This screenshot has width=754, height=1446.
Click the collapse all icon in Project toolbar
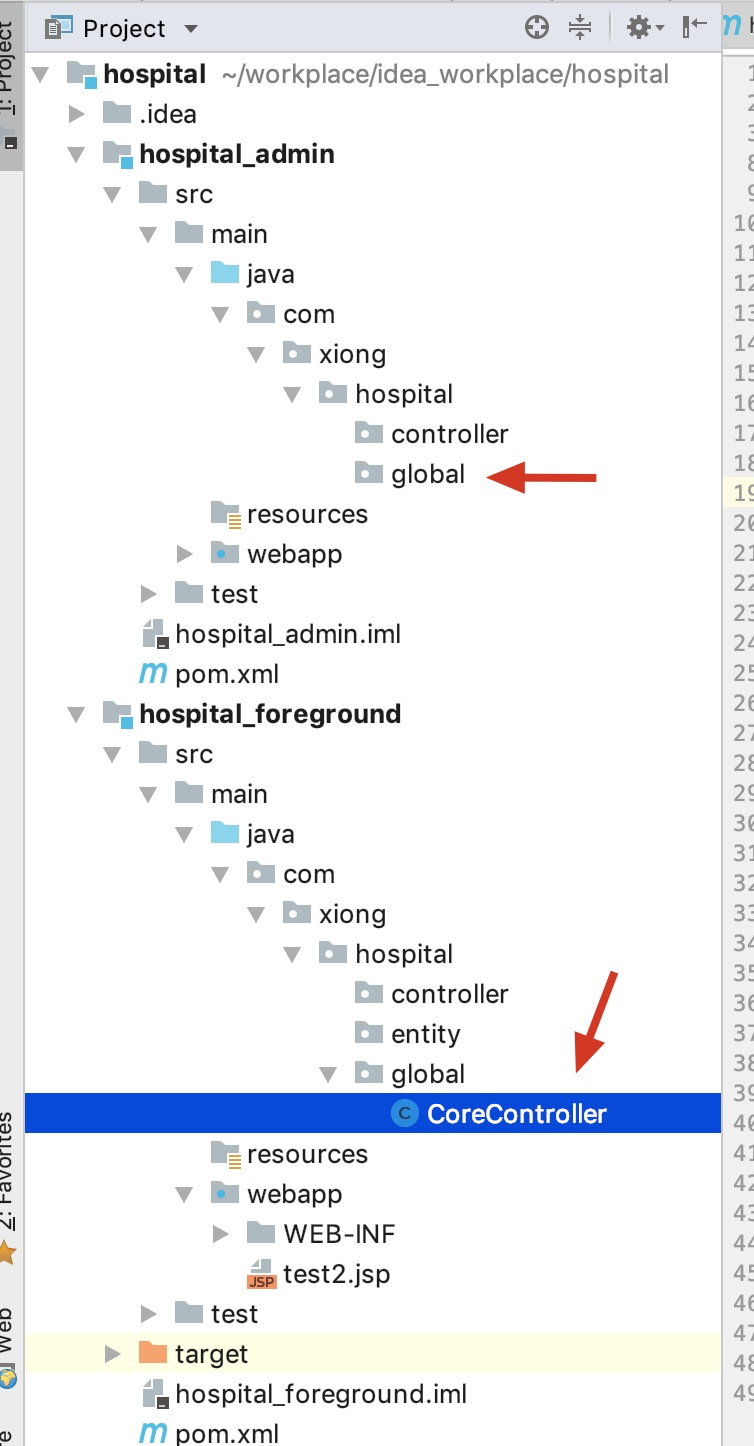(580, 28)
